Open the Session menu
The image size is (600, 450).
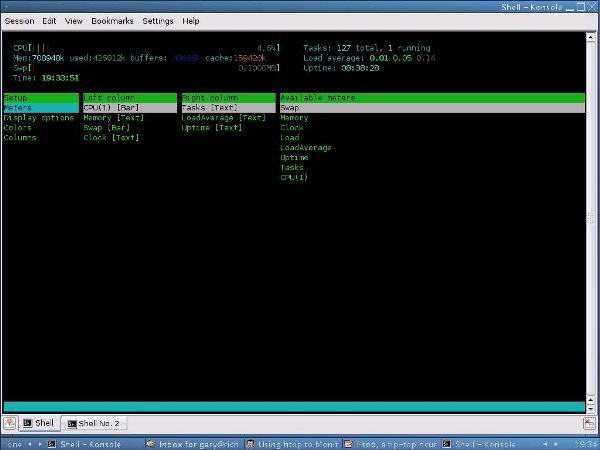(x=19, y=20)
